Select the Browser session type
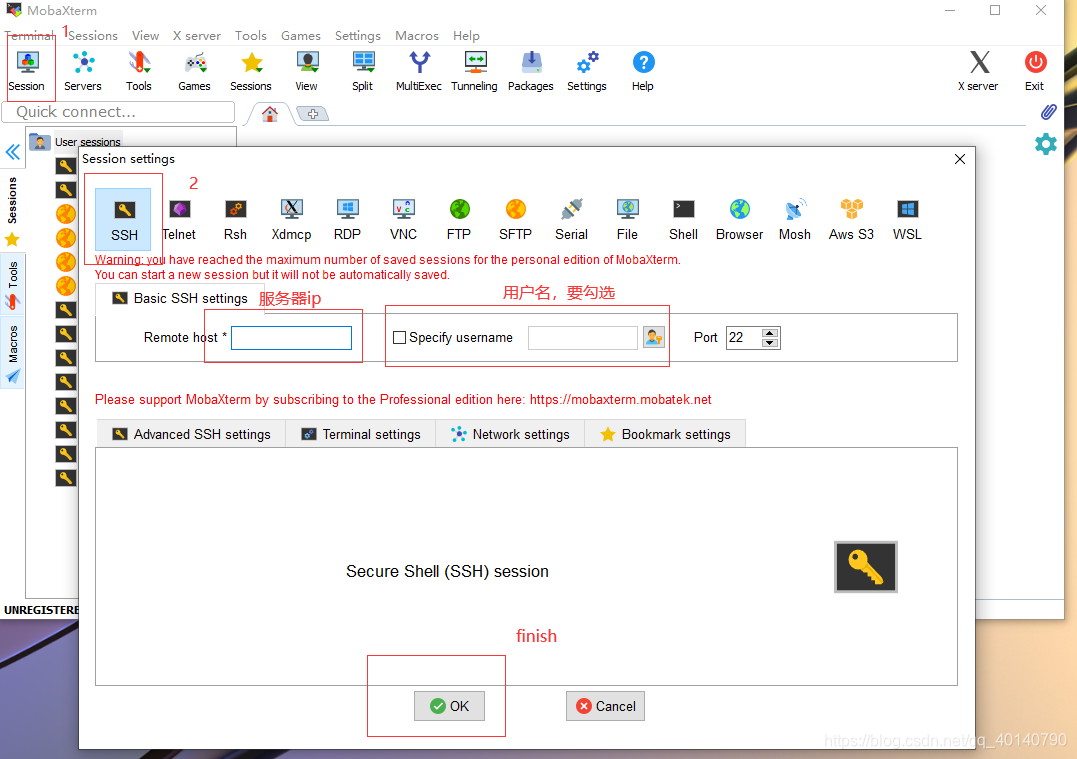Image resolution: width=1077 pixels, height=759 pixels. coord(739,220)
